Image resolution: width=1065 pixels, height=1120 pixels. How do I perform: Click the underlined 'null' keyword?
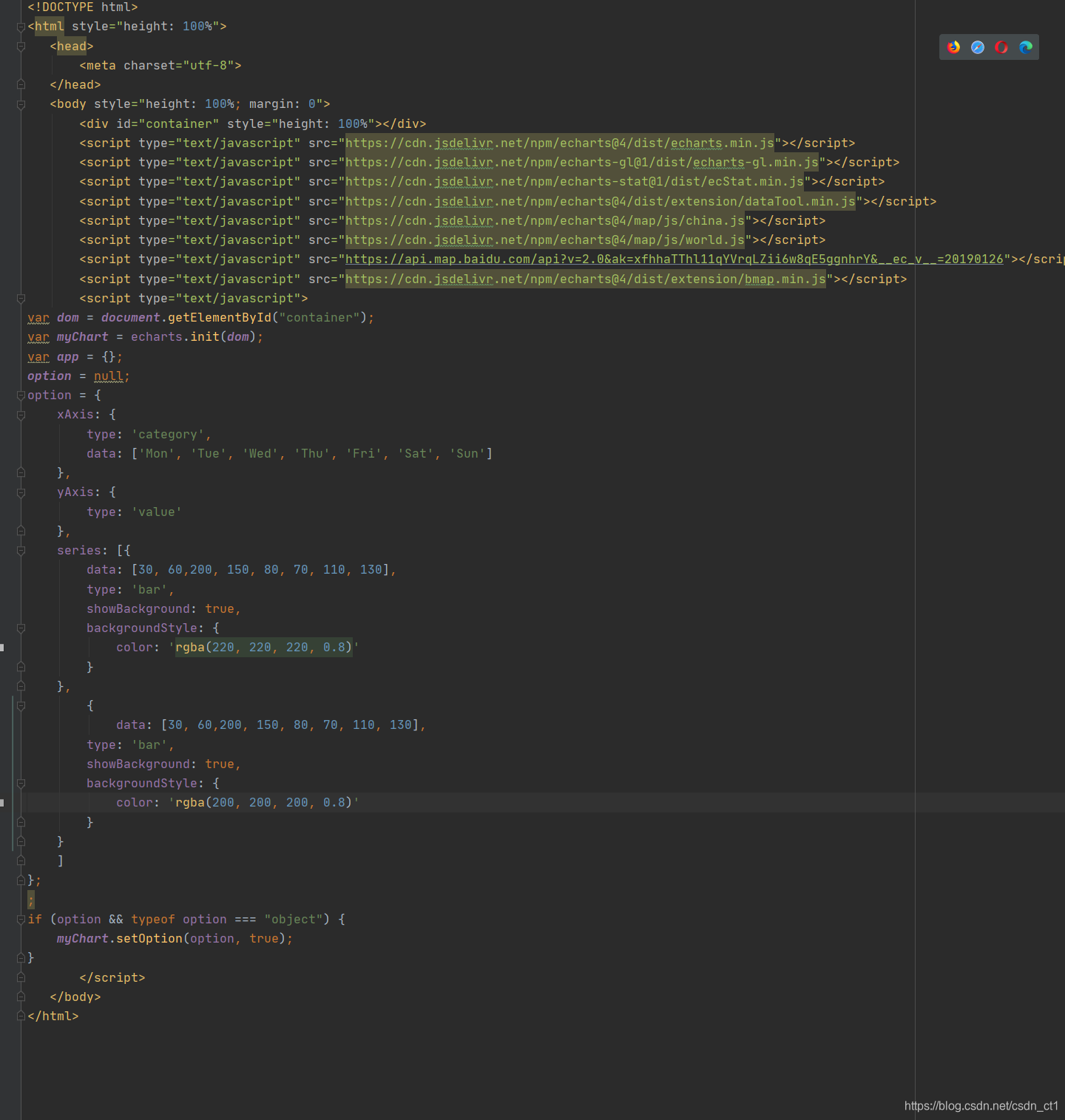pos(109,376)
